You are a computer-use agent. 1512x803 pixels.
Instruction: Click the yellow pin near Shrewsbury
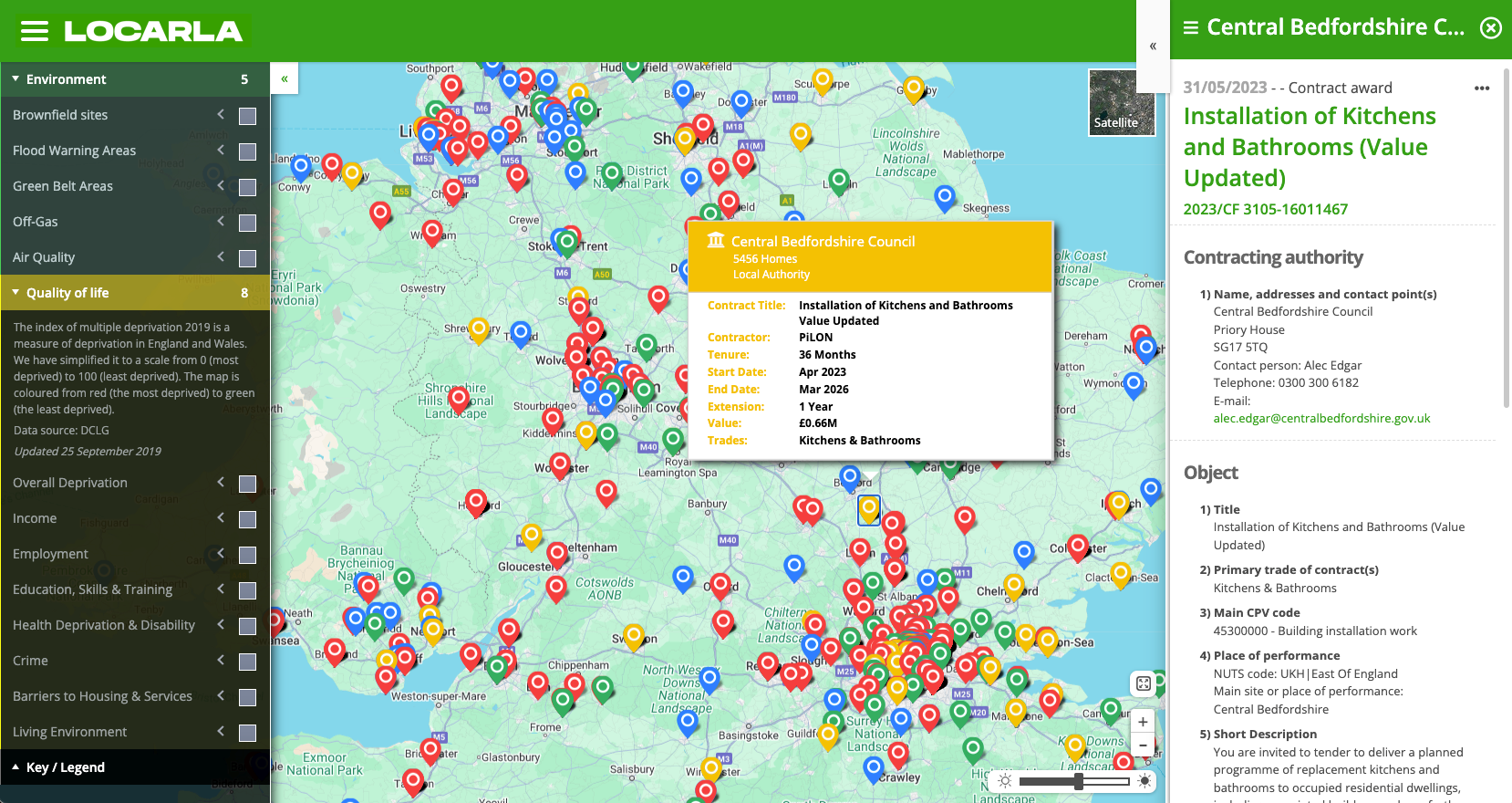pos(479,329)
